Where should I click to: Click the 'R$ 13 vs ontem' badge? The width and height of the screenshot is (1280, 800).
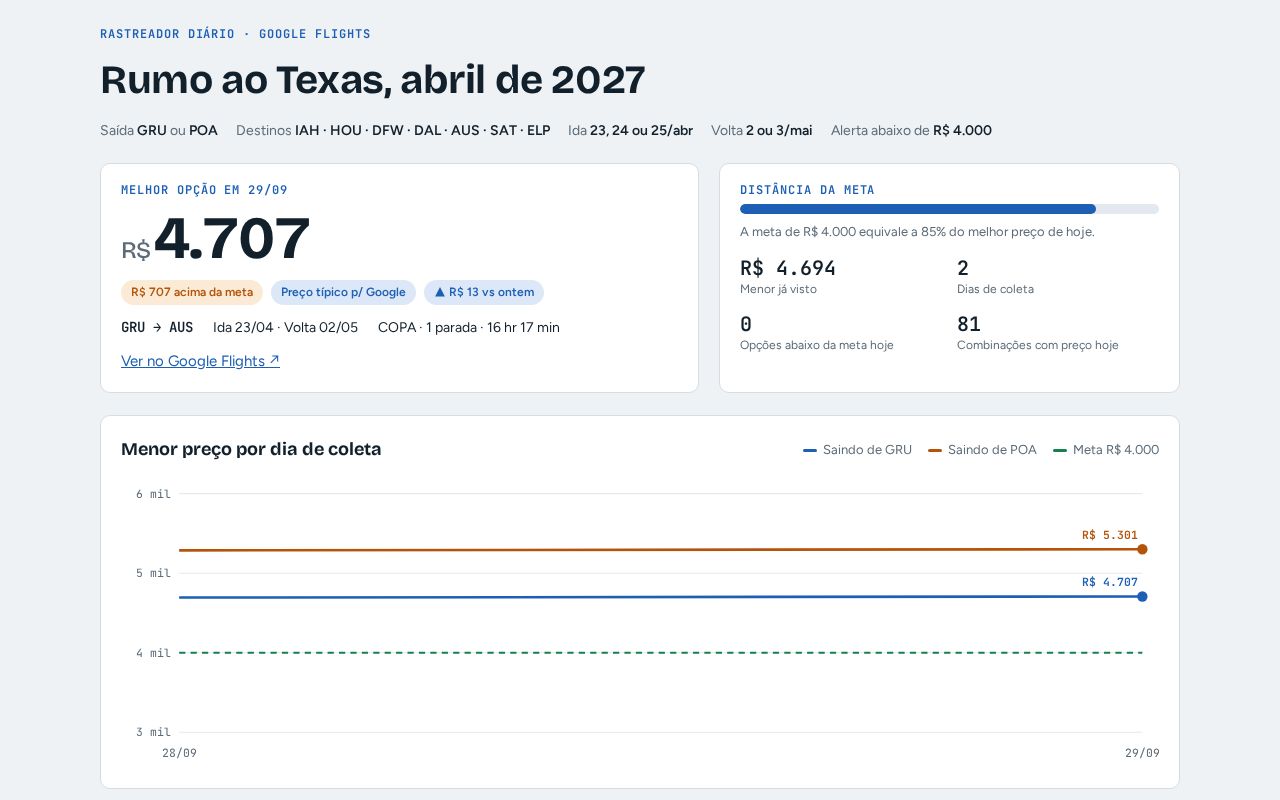(484, 292)
